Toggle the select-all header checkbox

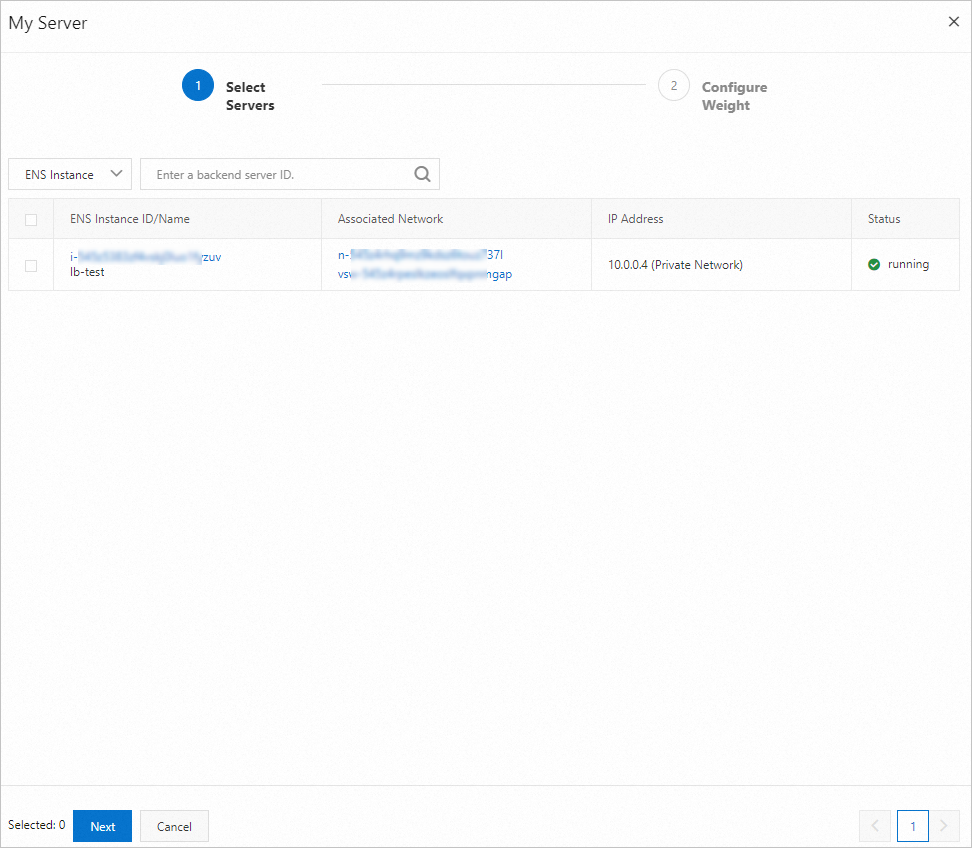point(31,219)
